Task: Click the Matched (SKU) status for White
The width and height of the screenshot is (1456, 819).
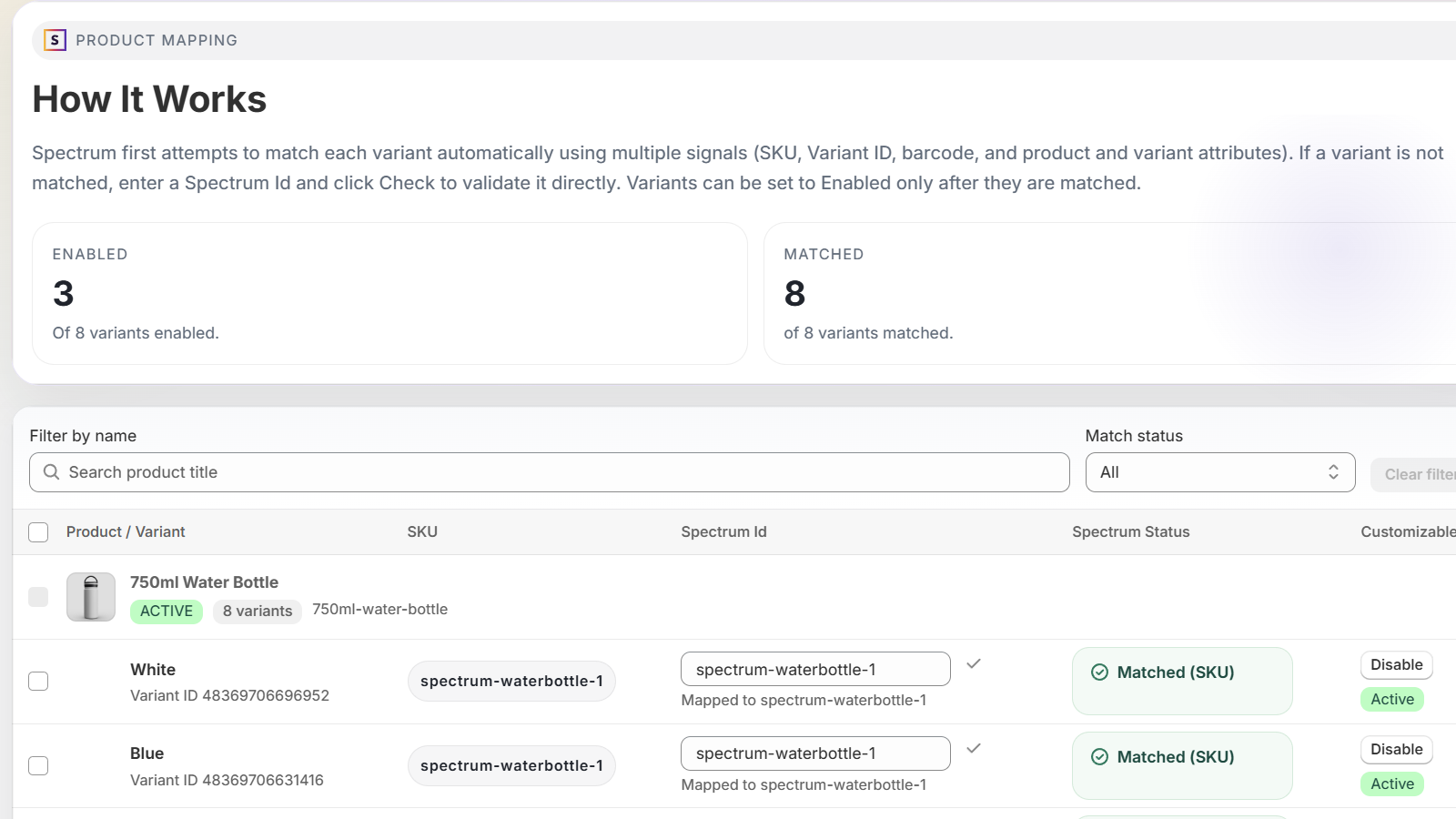Action: tap(1182, 682)
